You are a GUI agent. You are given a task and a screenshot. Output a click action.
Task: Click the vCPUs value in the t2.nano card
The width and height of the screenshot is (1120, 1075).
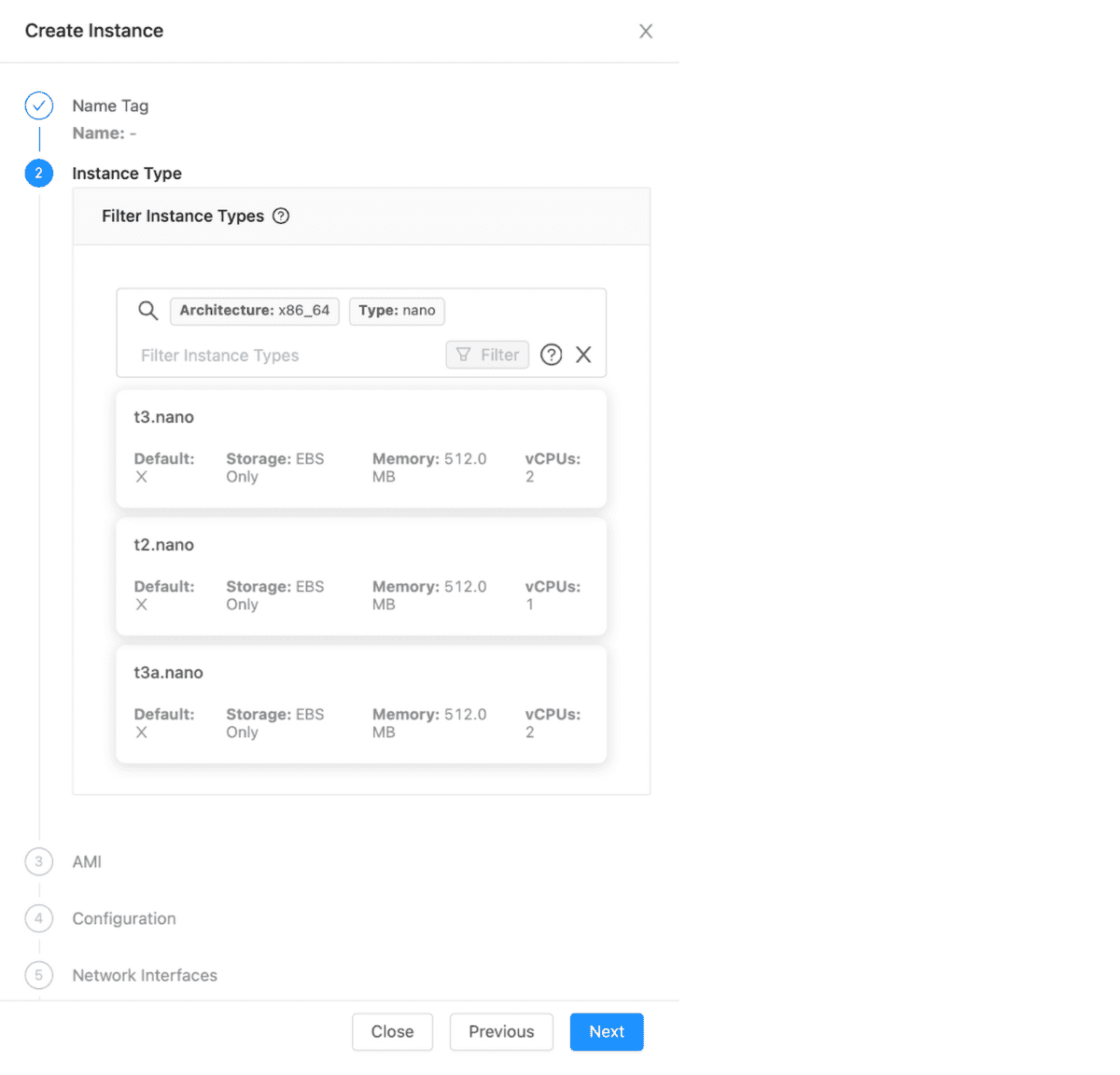[x=530, y=605]
